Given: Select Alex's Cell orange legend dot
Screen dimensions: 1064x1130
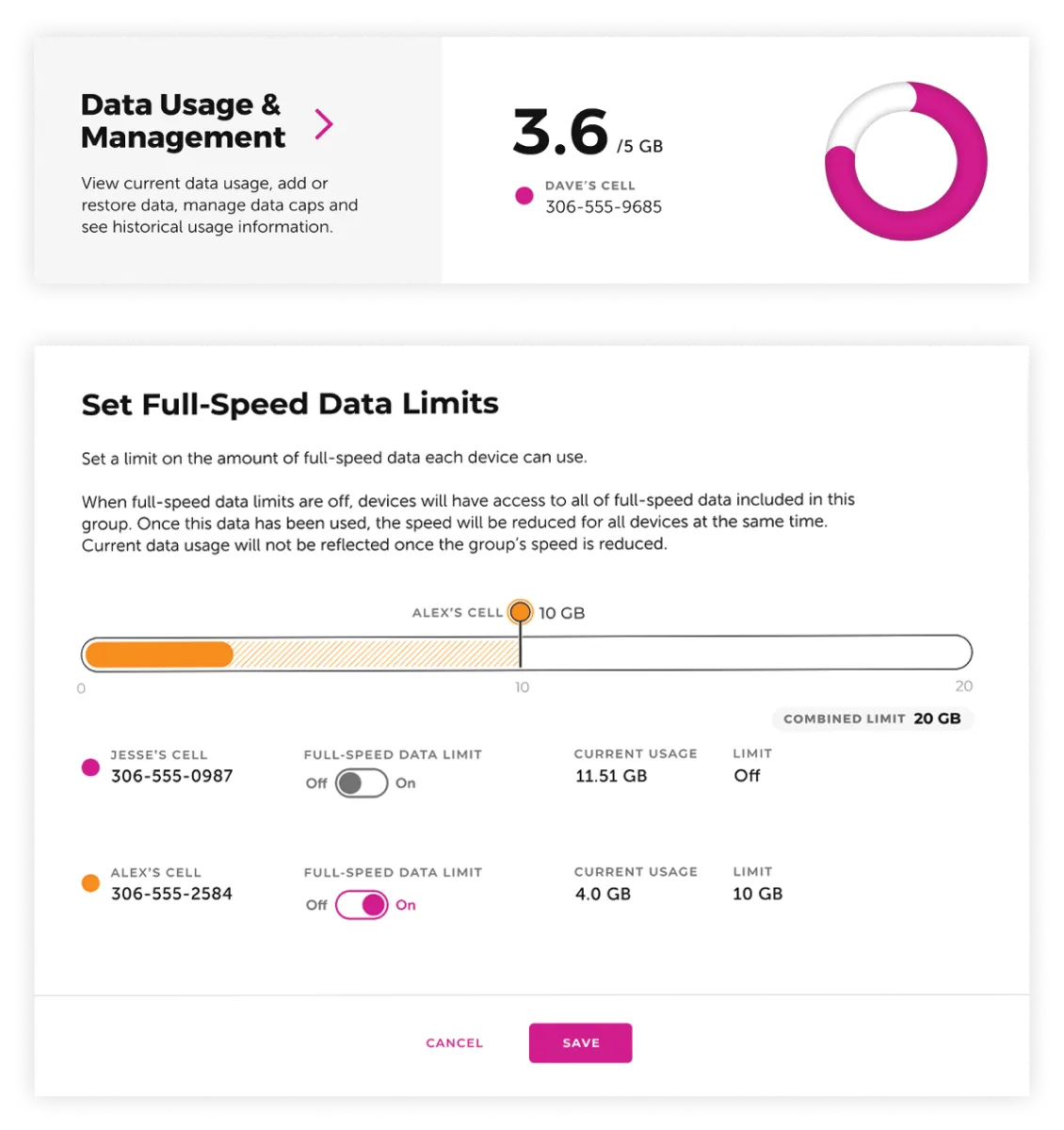Looking at the screenshot, I should [x=89, y=883].
